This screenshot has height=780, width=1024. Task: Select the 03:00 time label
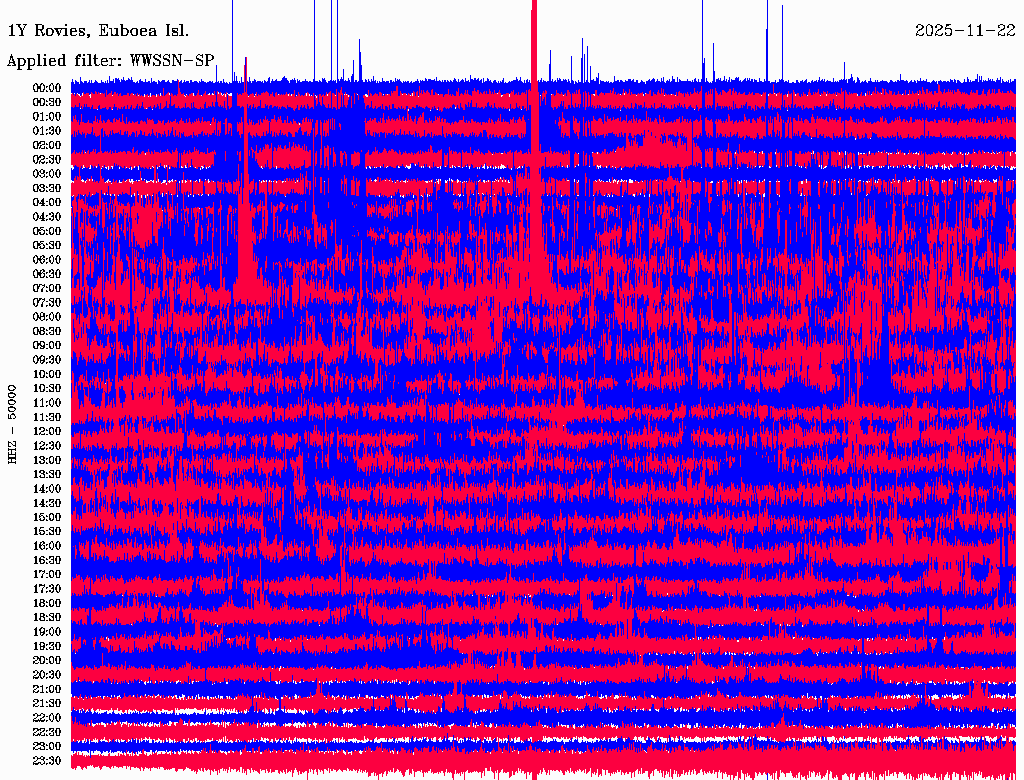[47, 174]
